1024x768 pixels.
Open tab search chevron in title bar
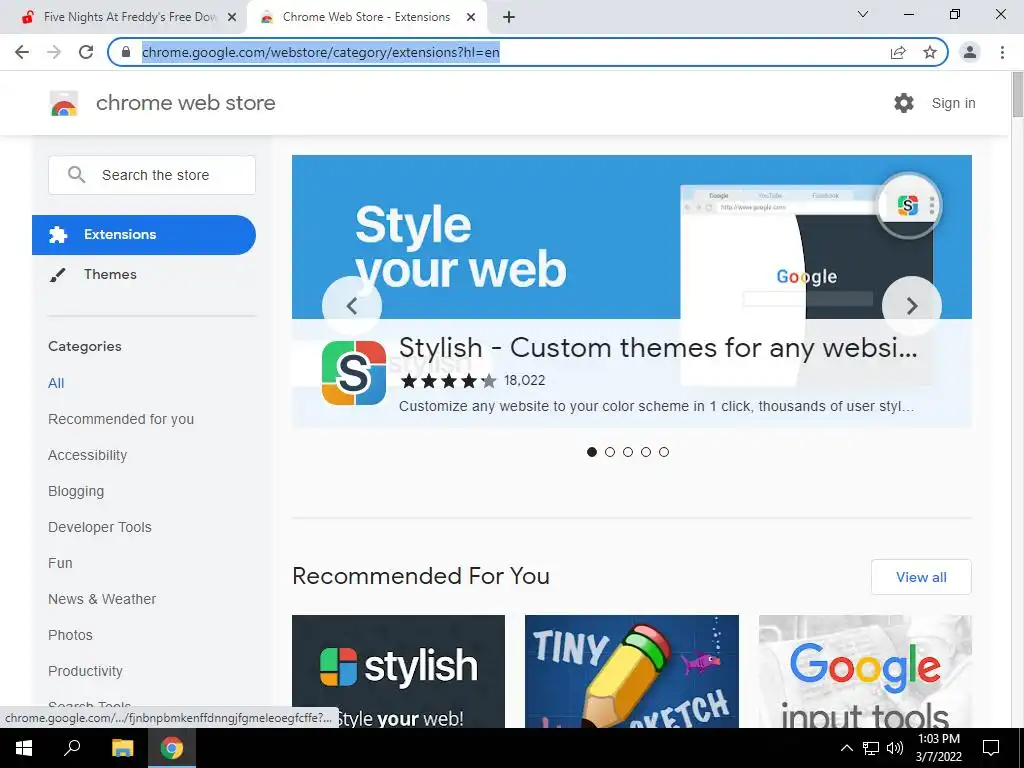863,14
